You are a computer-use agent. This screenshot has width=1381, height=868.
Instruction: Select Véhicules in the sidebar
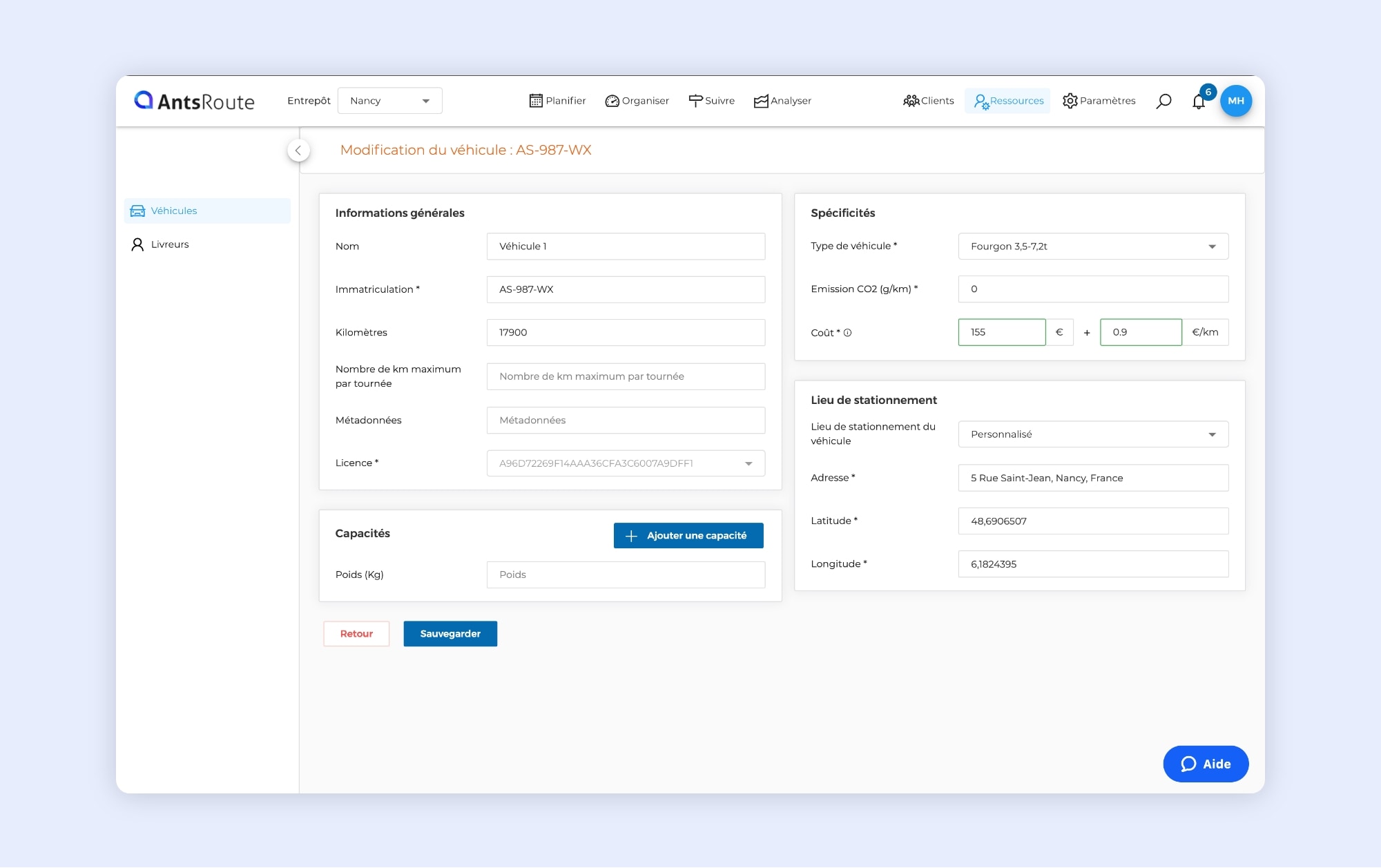click(173, 211)
